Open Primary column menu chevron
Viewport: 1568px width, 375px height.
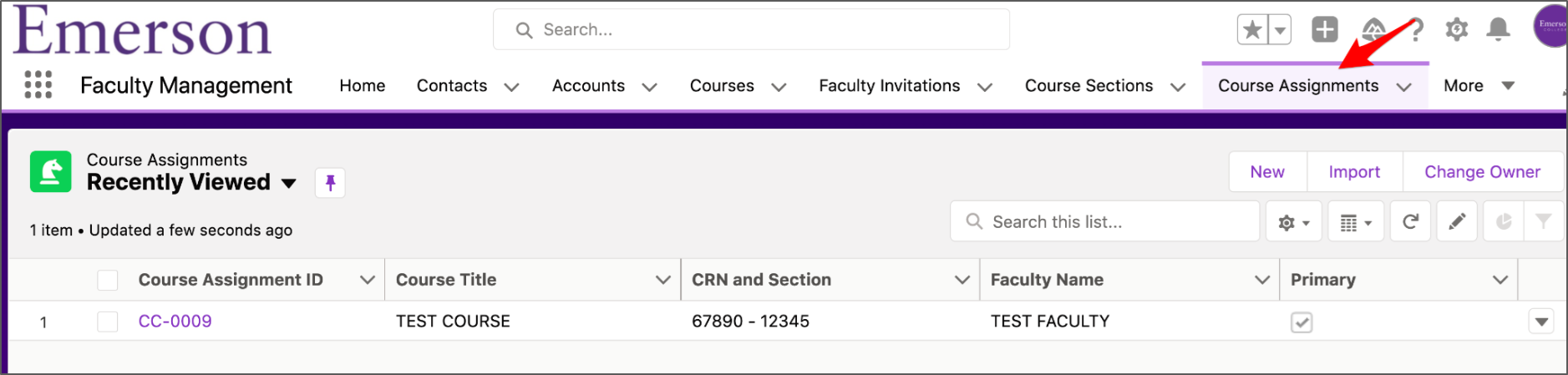1500,280
